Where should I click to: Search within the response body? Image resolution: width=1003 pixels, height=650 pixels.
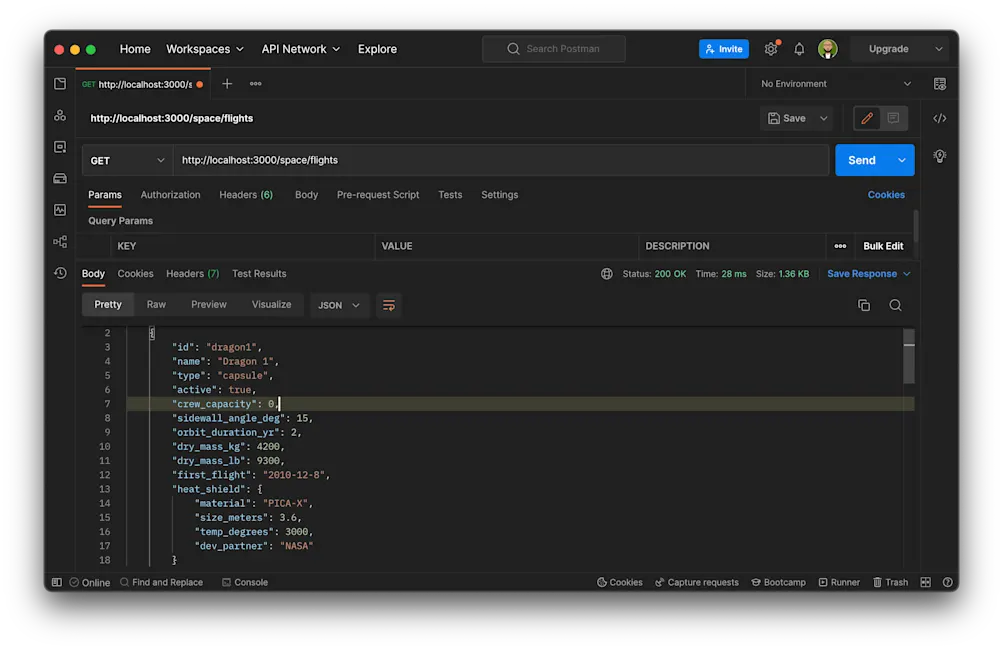tap(896, 304)
